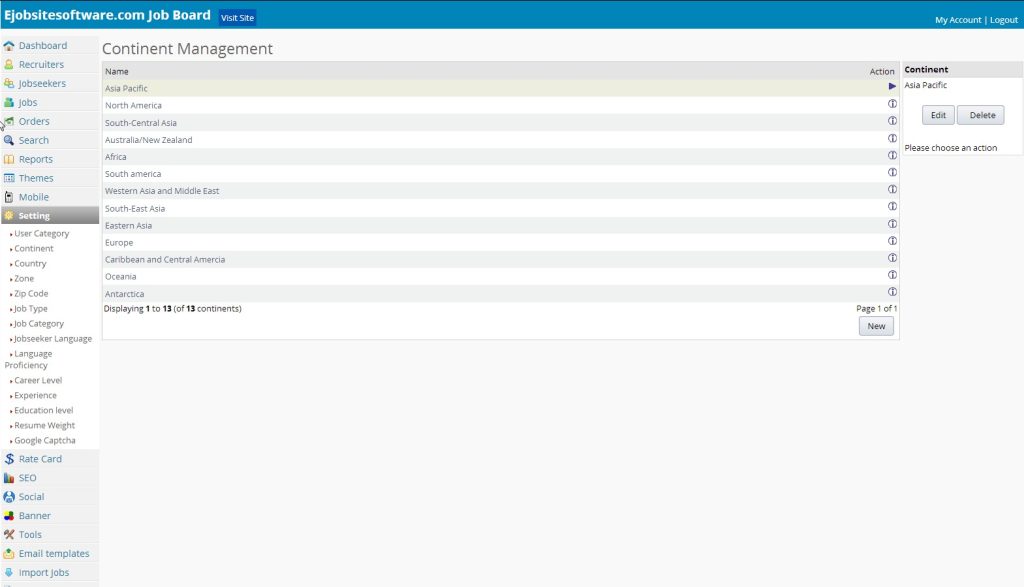This screenshot has height=587, width=1024.
Task: Click Delete button for Asia Pacific
Action: click(x=981, y=115)
